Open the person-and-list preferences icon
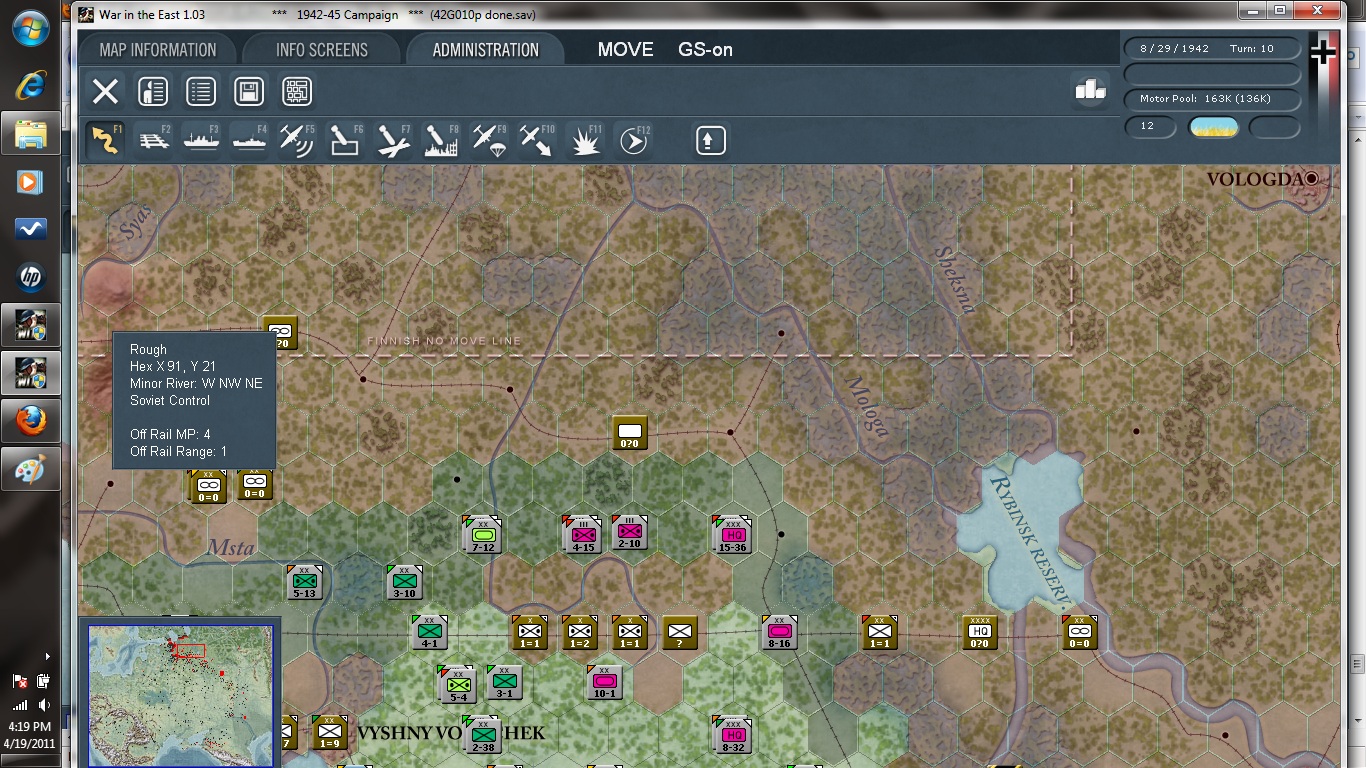 [x=152, y=92]
